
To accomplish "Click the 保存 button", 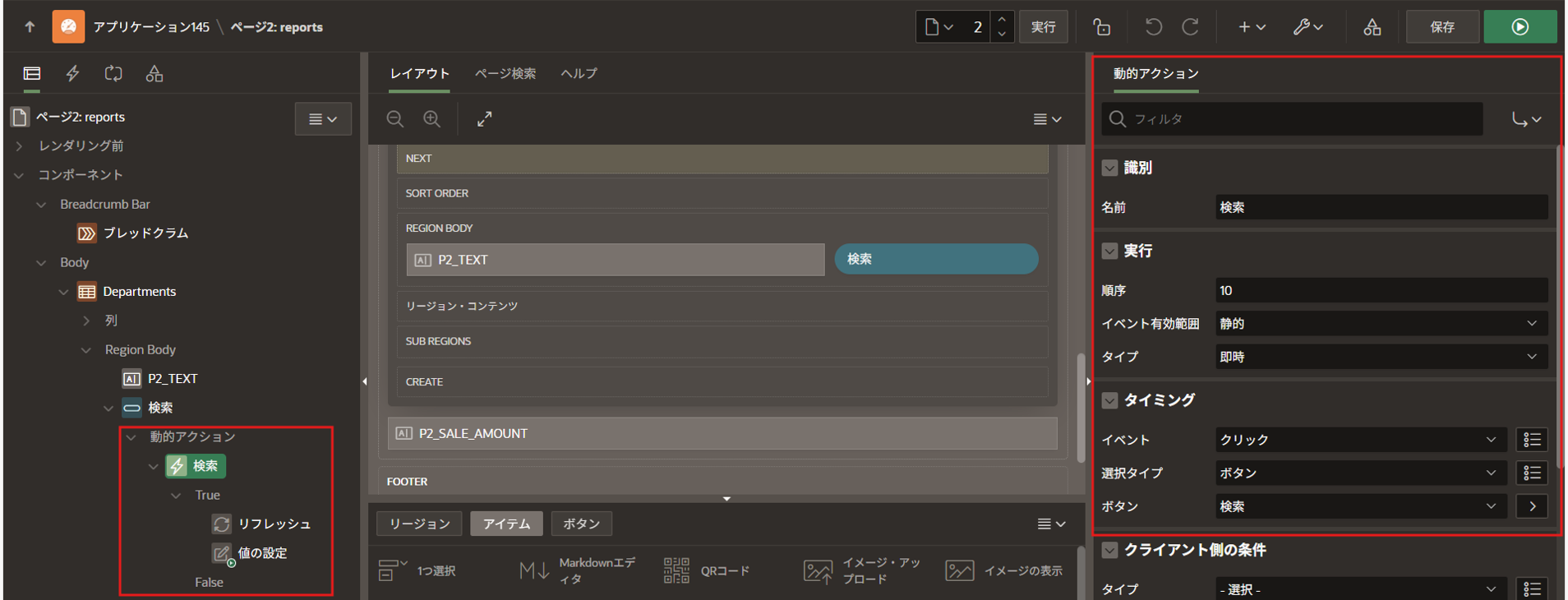I will pos(1442,27).
